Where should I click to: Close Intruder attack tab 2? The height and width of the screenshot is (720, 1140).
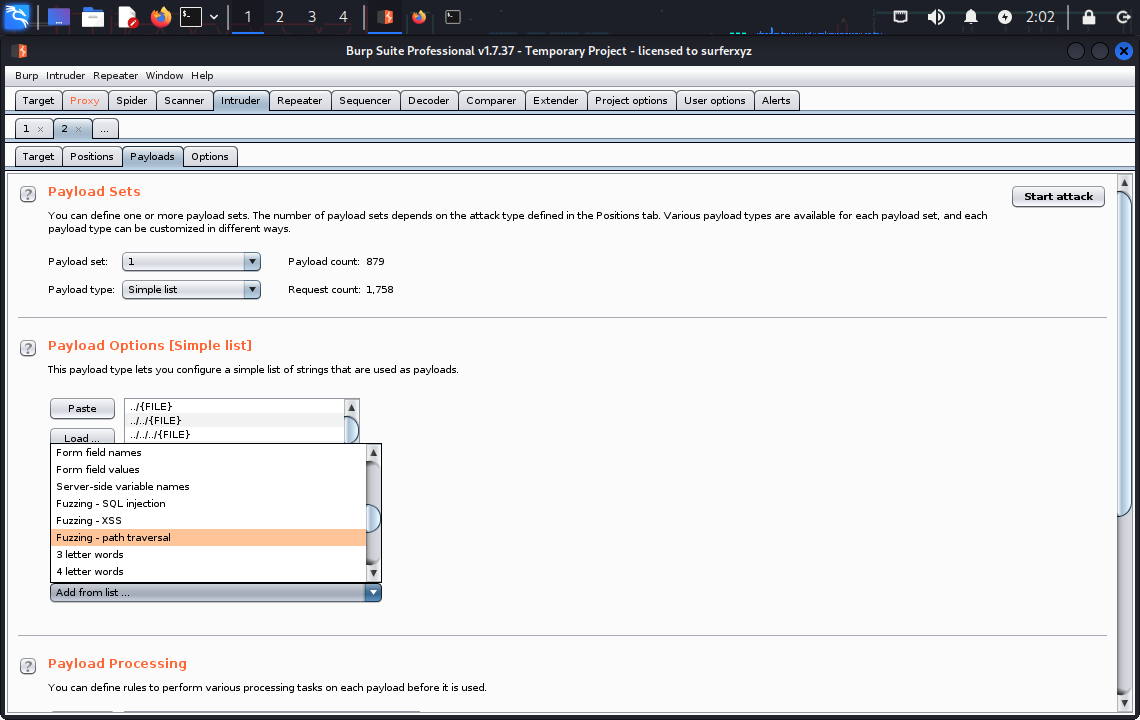[x=79, y=129]
